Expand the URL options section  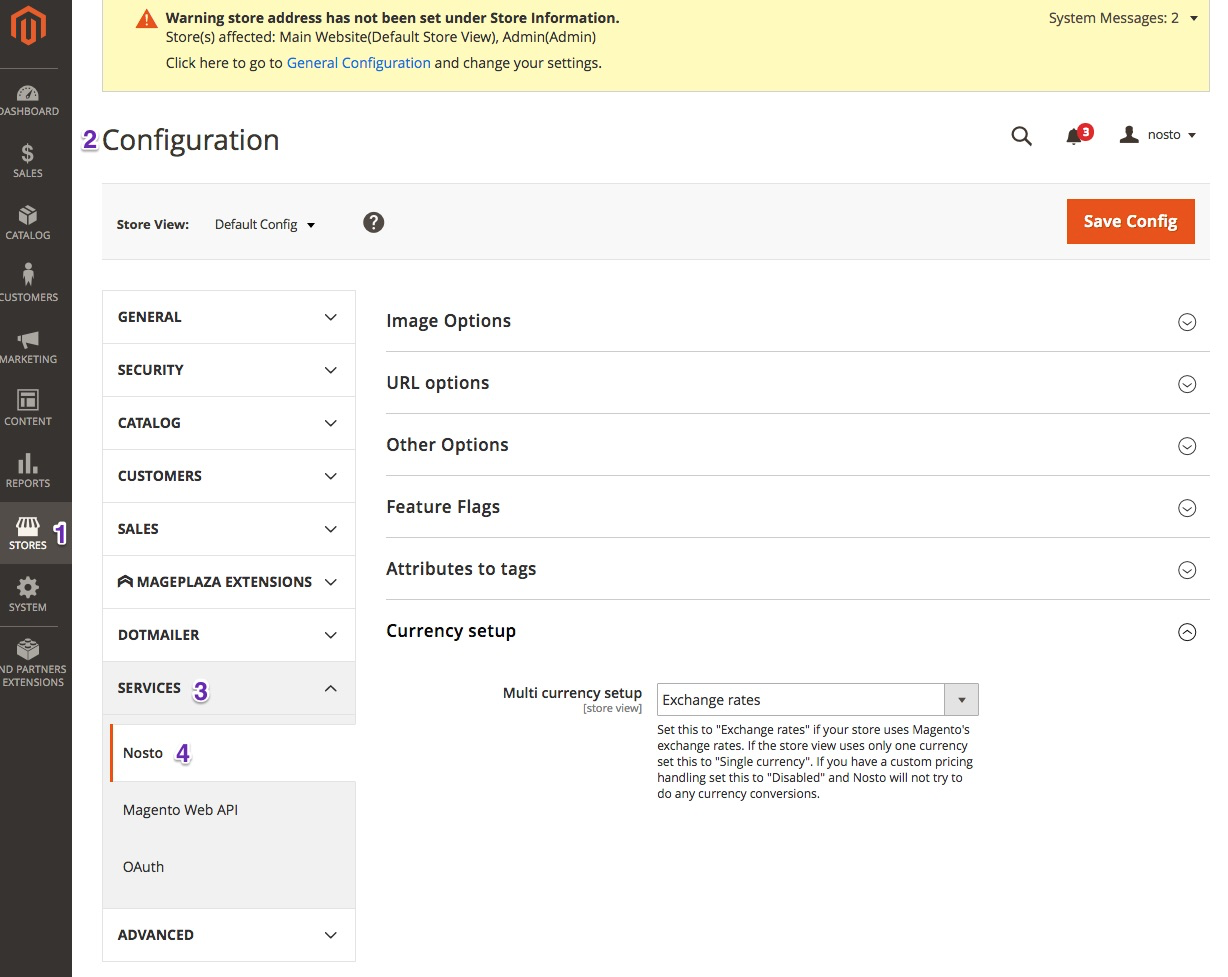tap(797, 383)
